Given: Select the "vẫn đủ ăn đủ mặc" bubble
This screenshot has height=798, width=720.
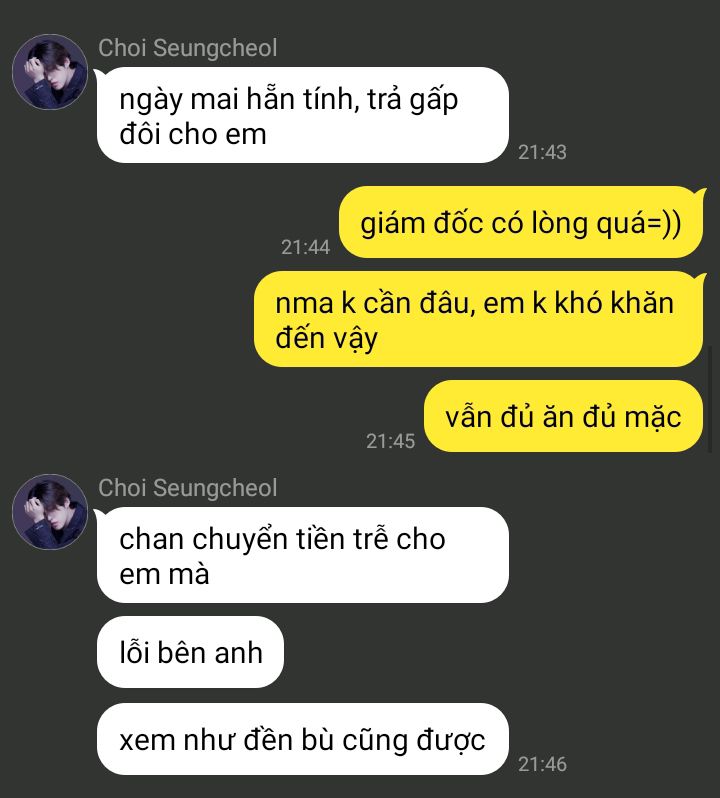Looking at the screenshot, I should pyautogui.click(x=563, y=416).
